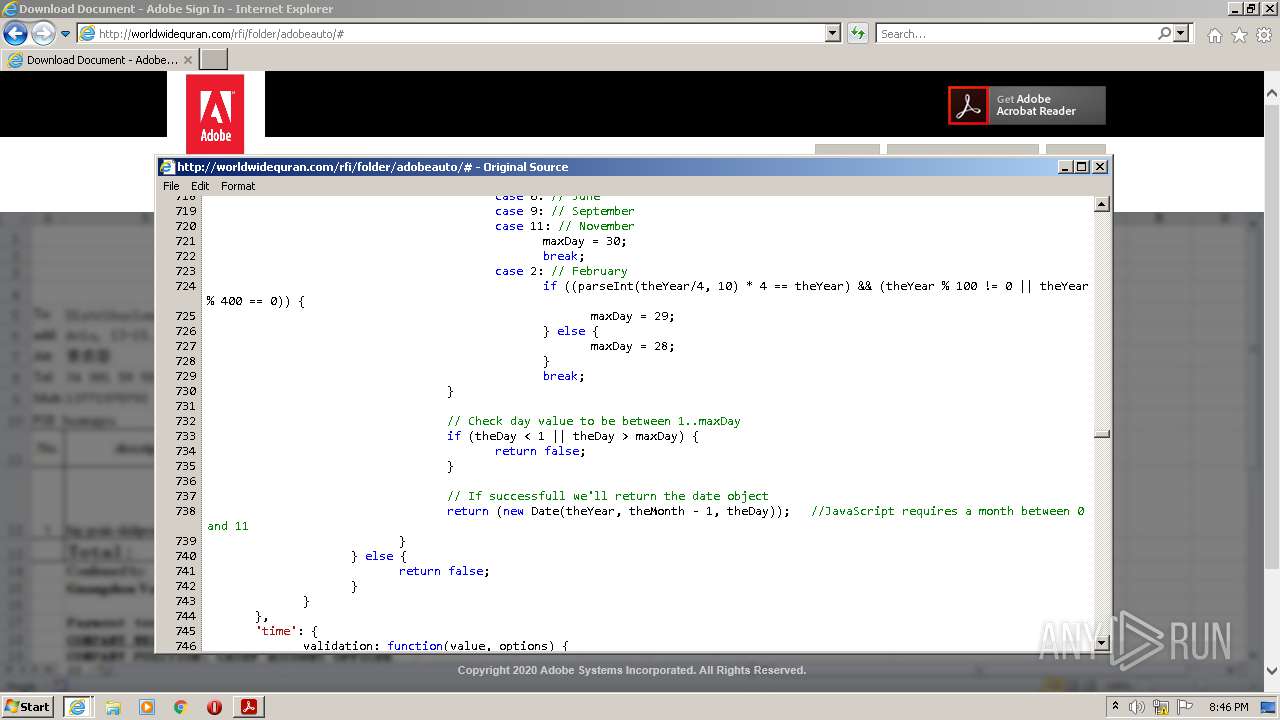Open File Explorer folder taskbar icon

pos(112,707)
